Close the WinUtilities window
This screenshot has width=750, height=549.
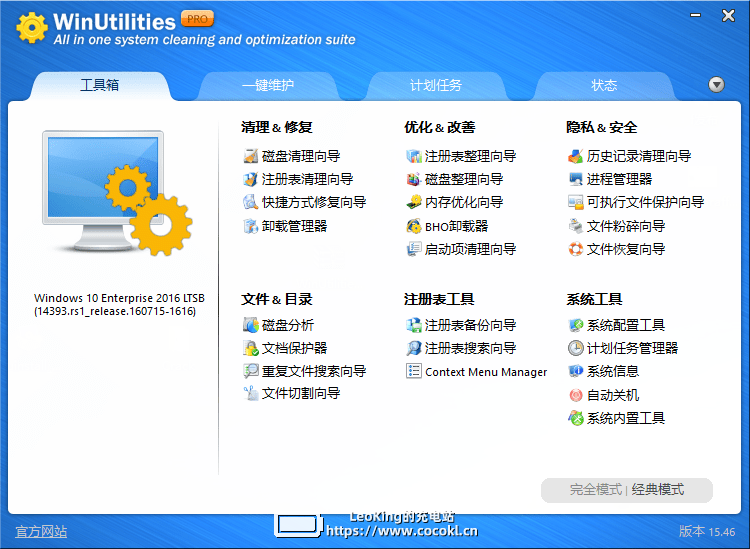[728, 16]
